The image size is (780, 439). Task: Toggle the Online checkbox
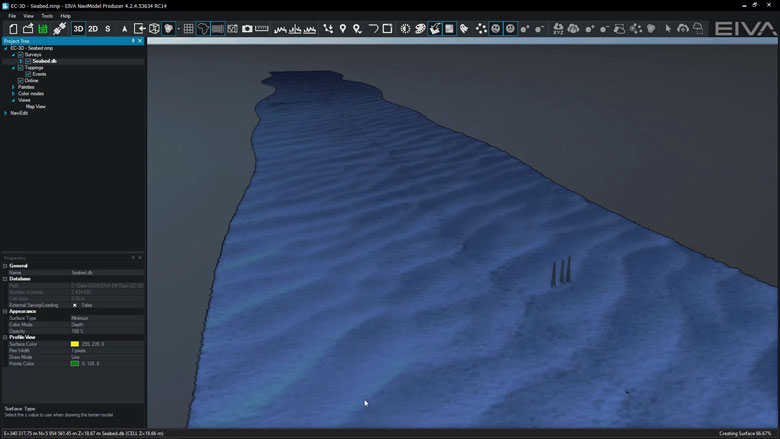20,80
